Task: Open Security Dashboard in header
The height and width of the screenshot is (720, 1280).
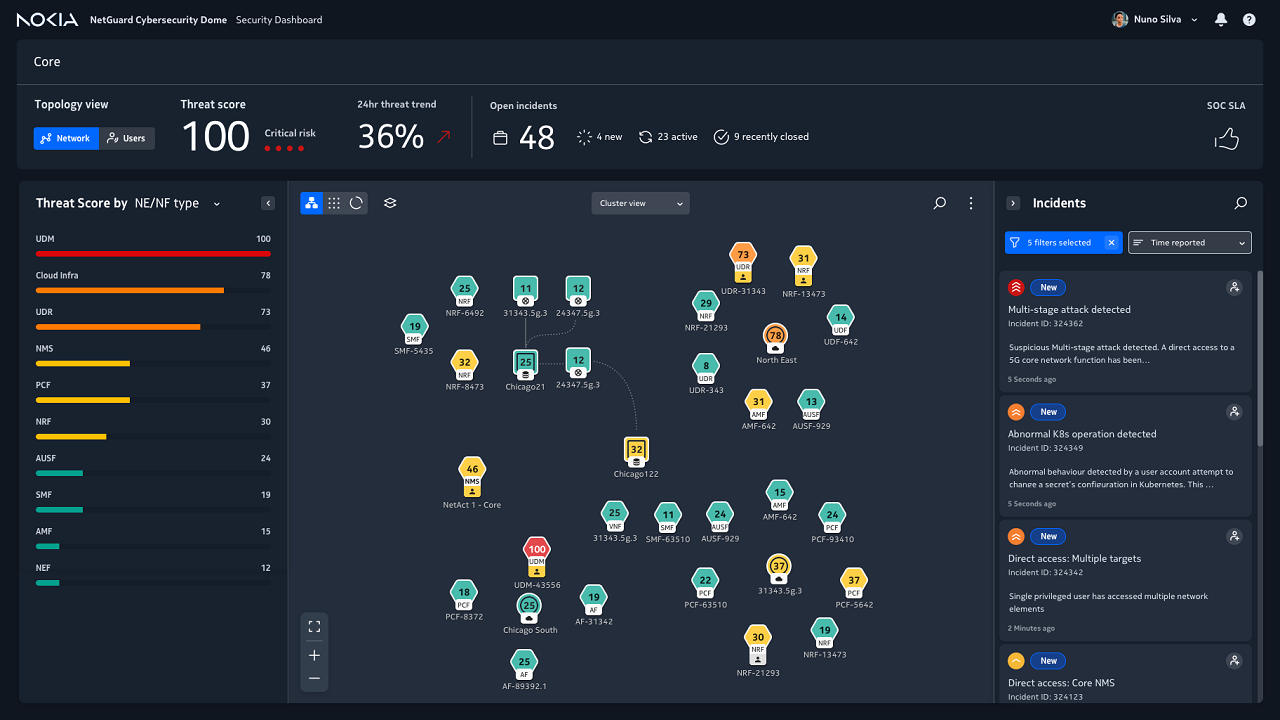Action: pos(279,20)
